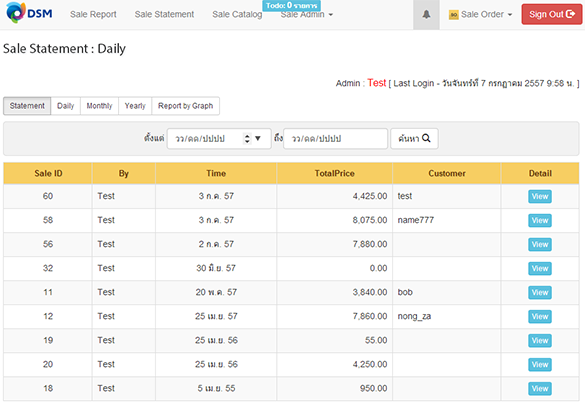Click the 7,880.00 total price cell
This screenshot has height=406, width=585.
pos(335,244)
